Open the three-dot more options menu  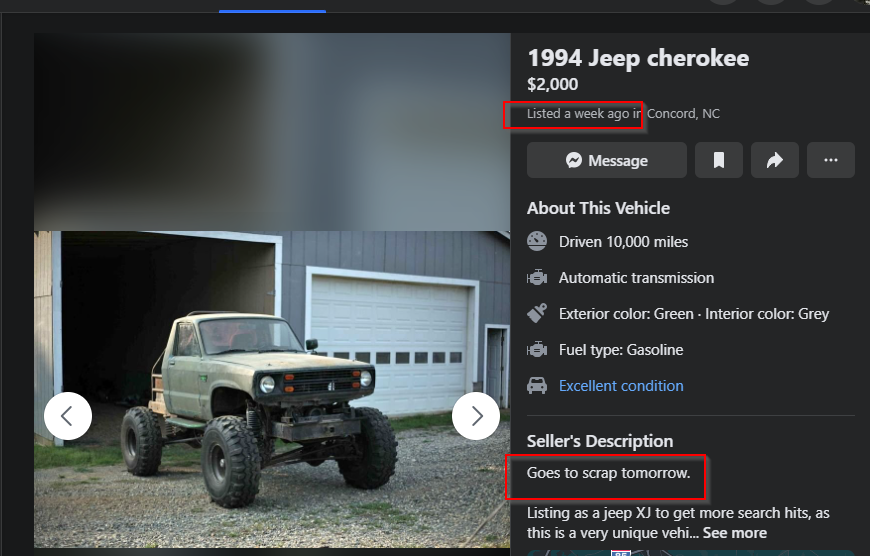click(x=831, y=160)
